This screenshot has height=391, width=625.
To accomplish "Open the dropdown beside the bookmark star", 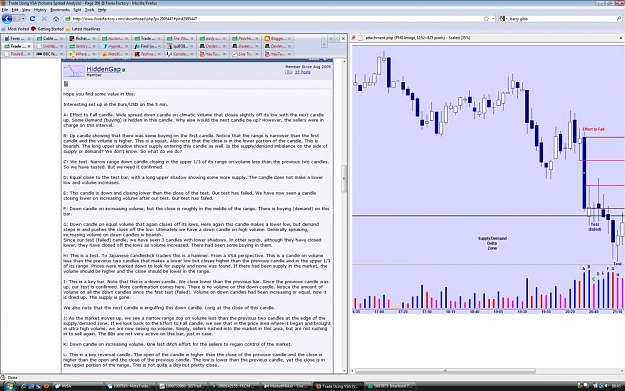I will click(493, 19).
